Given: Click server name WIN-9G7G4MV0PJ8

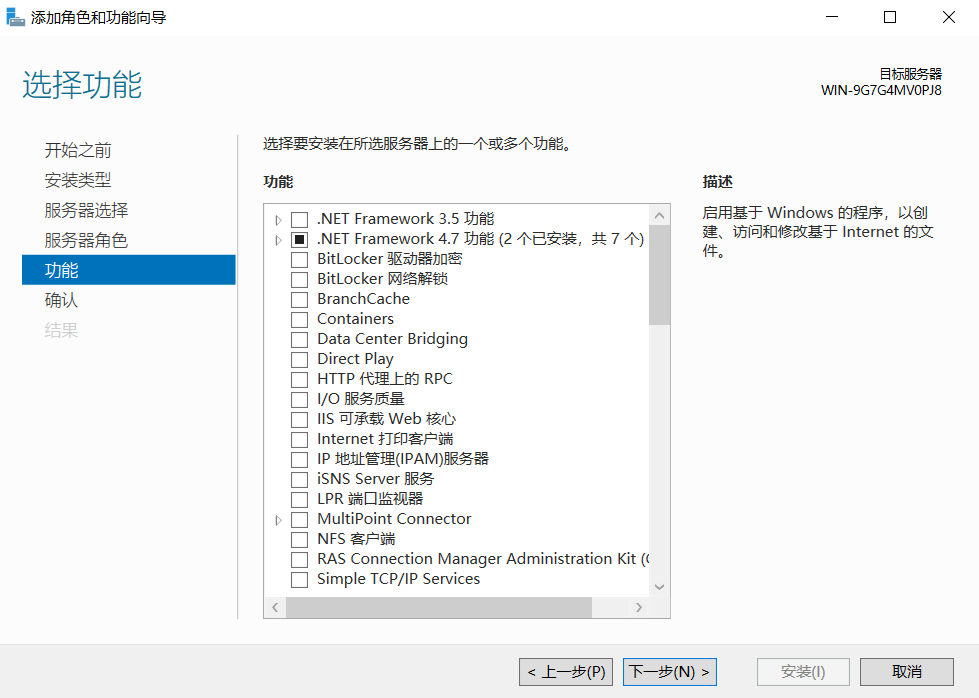Looking at the screenshot, I should [881, 90].
